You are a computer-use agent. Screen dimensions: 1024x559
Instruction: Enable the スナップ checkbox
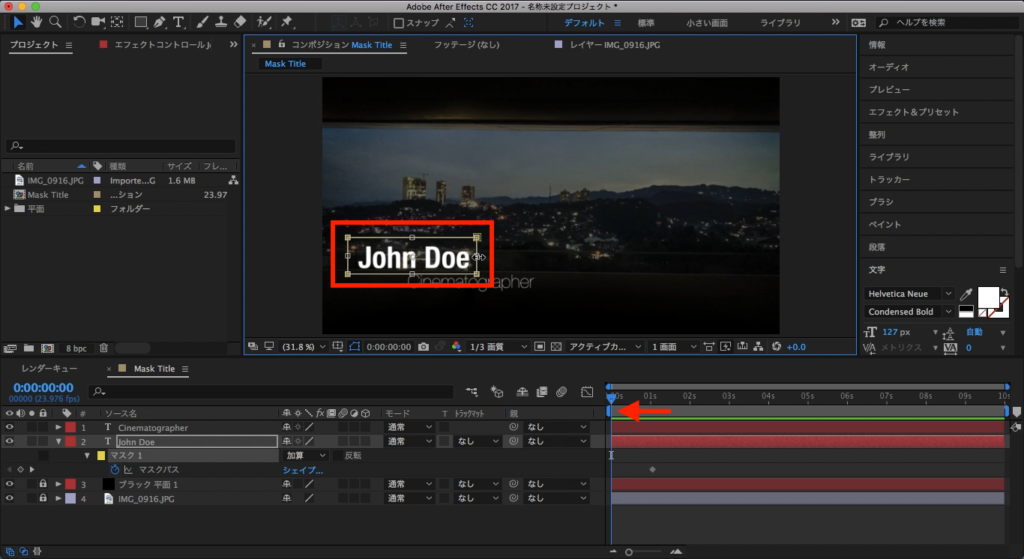coord(399,22)
